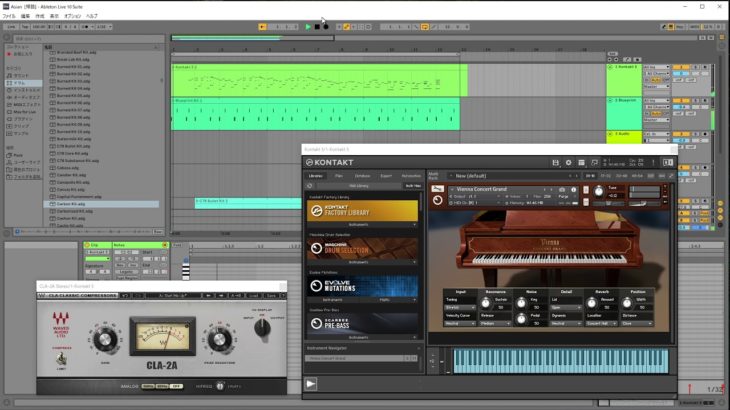
Task: Click the library refresh icon in Kontakt
Action: pyautogui.click(x=310, y=186)
